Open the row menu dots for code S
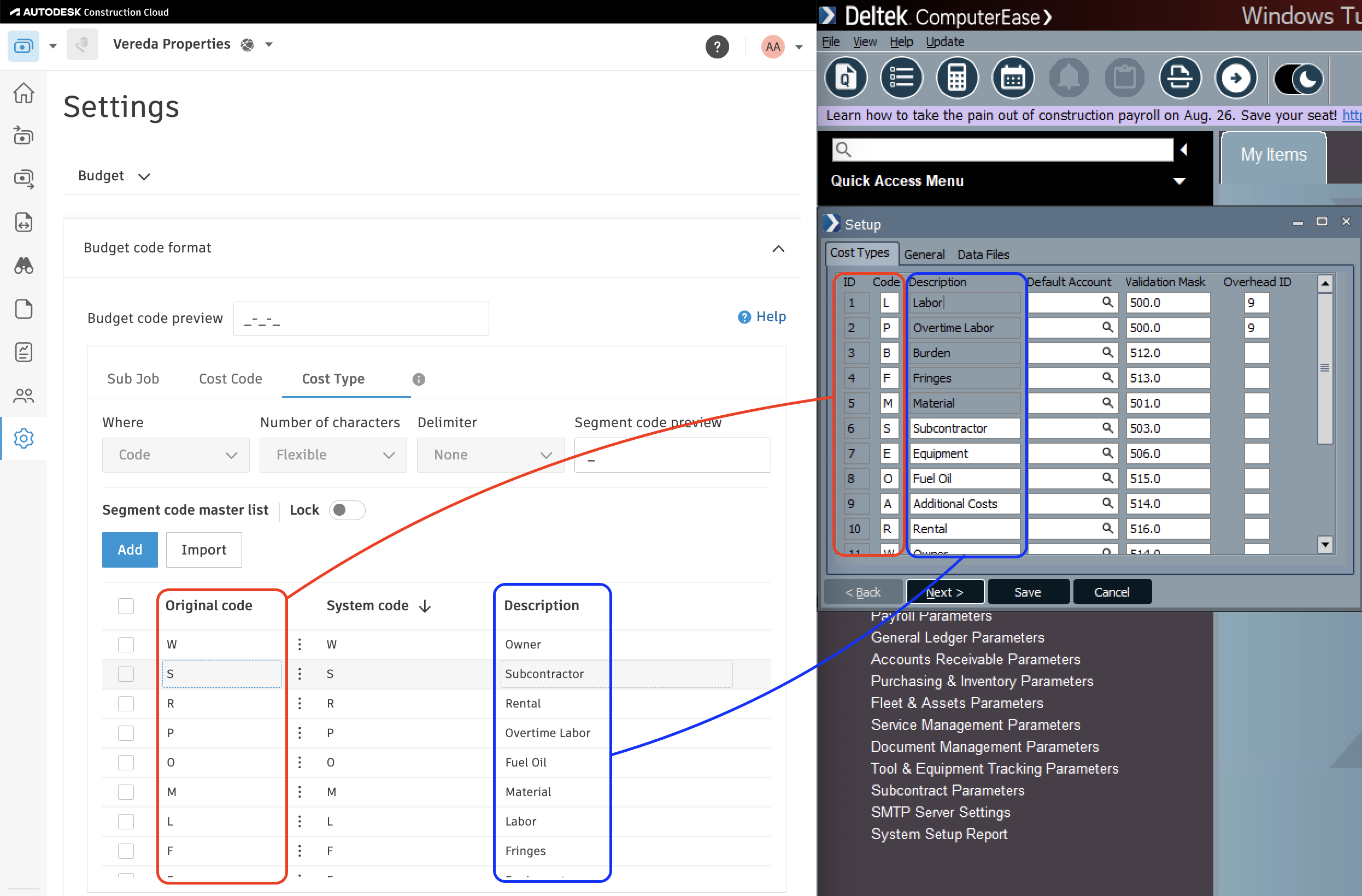This screenshot has height=896, width=1362. click(300, 674)
